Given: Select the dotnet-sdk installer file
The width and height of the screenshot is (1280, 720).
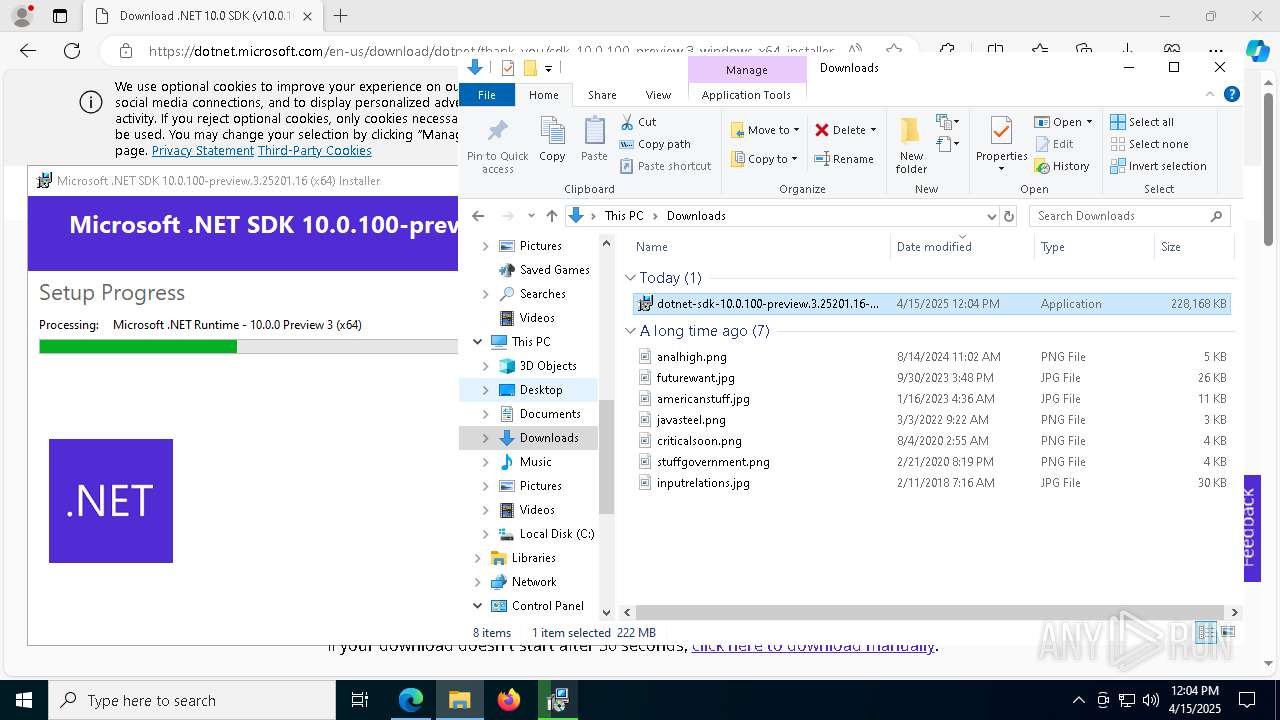Looking at the screenshot, I should tap(932, 304).
